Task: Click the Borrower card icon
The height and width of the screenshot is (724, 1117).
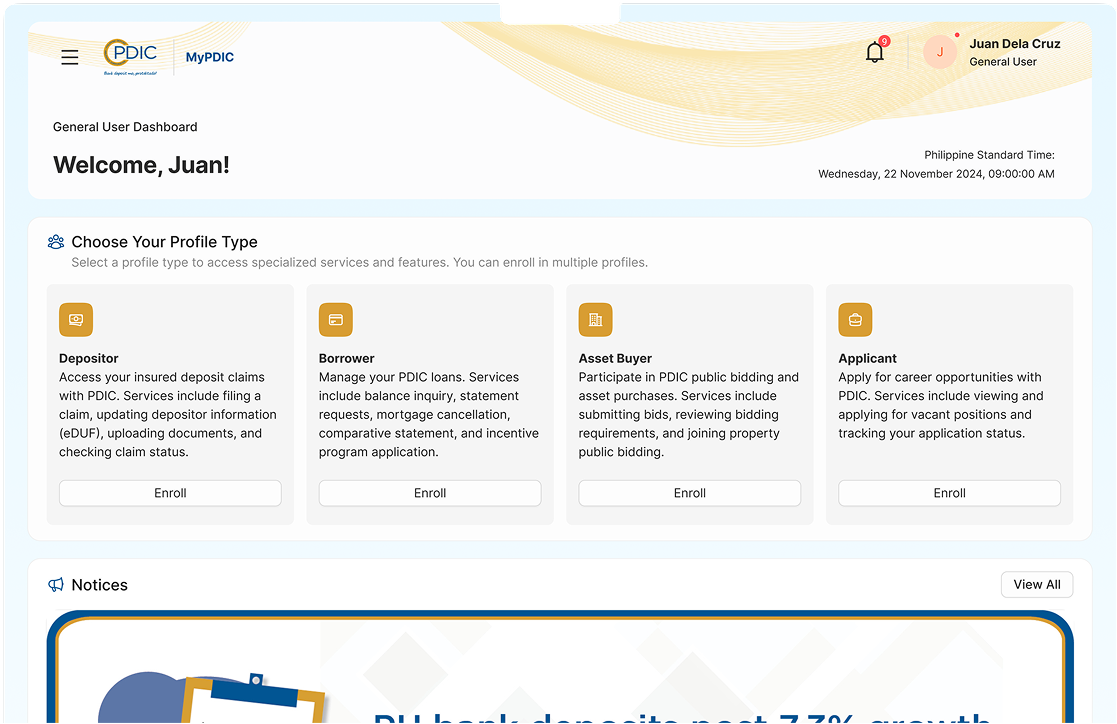Action: point(336,320)
